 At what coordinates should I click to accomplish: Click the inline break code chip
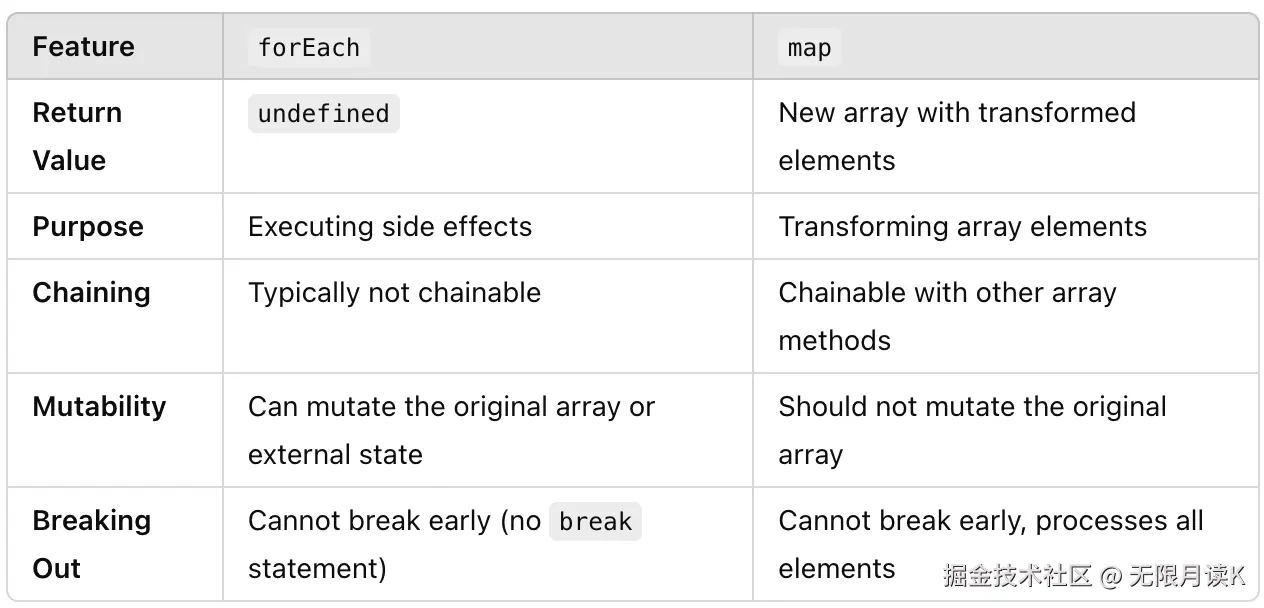(x=595, y=522)
